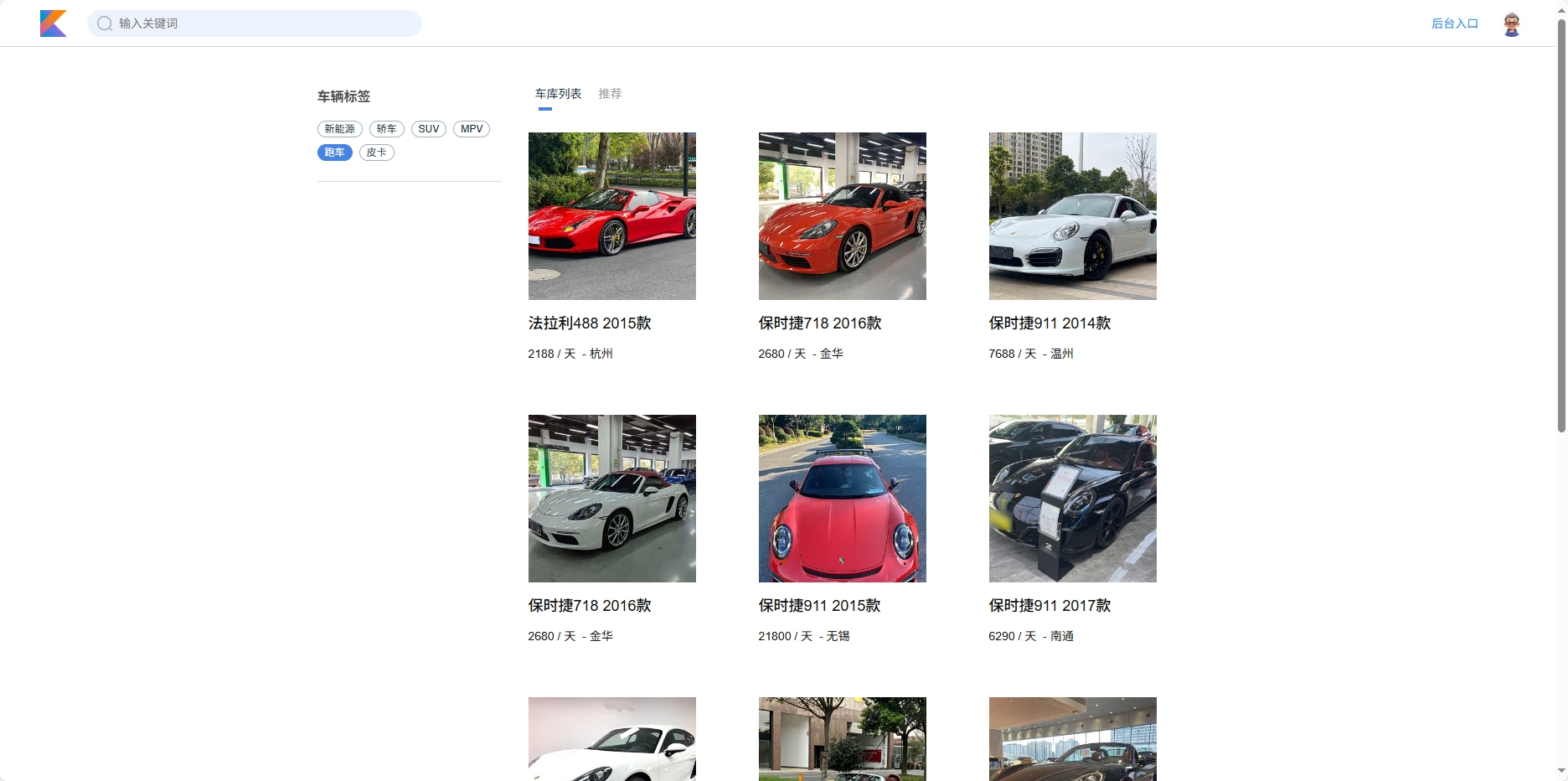Open the orange Porsche 718 photo
Viewport: 1568px width, 781px height.
pos(843,216)
